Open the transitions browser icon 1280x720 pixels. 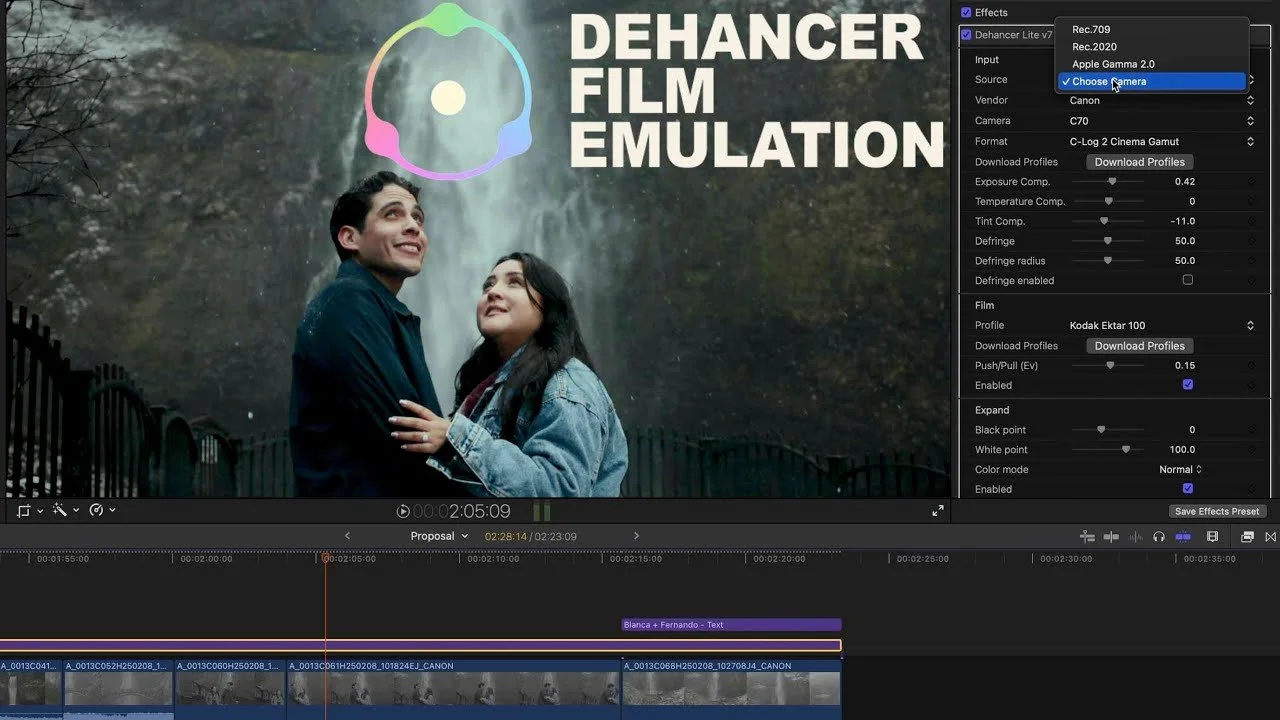[x=1271, y=537]
